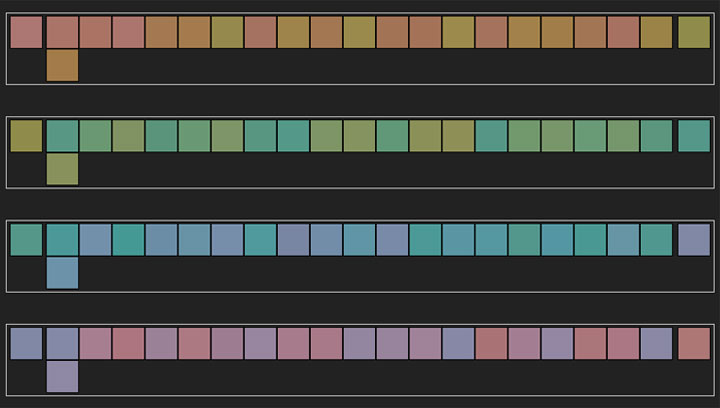Select the leftmost green swatch in the third row
720x408 pixels.
tap(26, 240)
